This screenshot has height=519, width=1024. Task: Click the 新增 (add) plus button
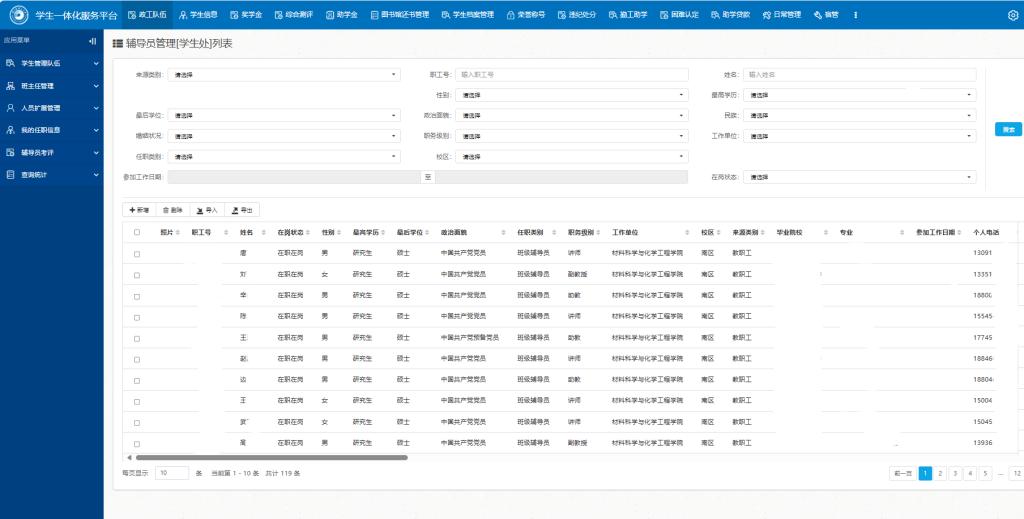coord(139,210)
